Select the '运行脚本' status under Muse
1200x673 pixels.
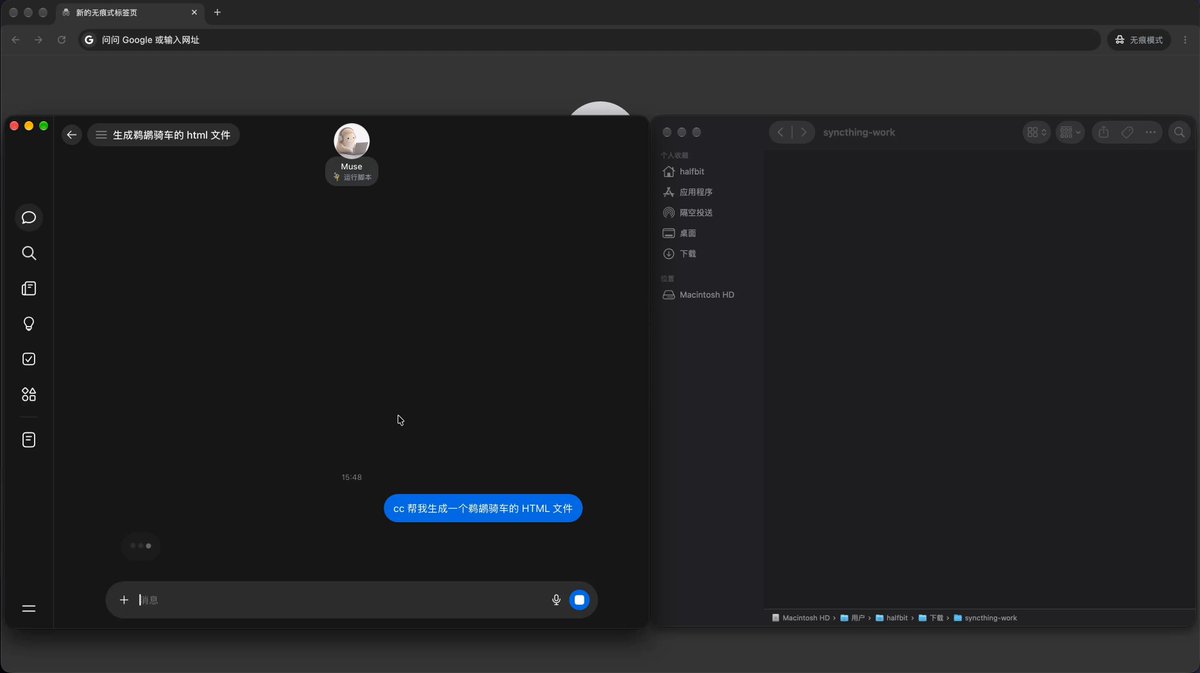point(352,177)
